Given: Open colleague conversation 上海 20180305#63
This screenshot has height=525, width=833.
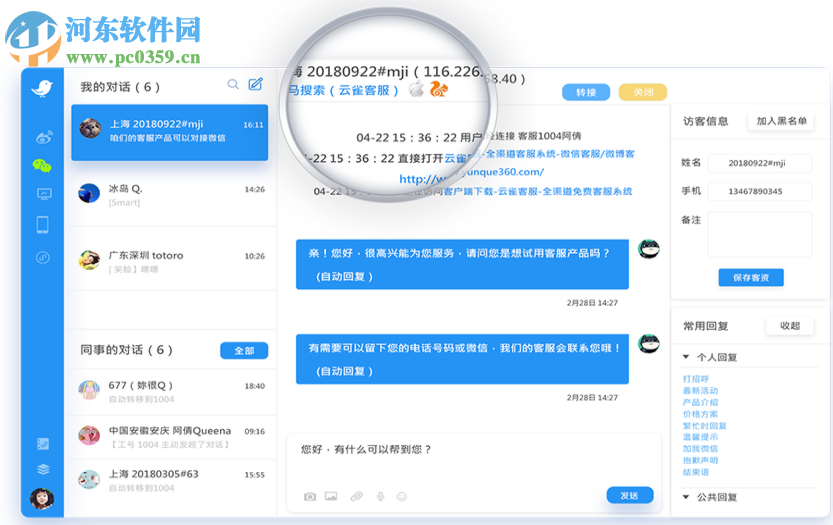Looking at the screenshot, I should point(170,480).
